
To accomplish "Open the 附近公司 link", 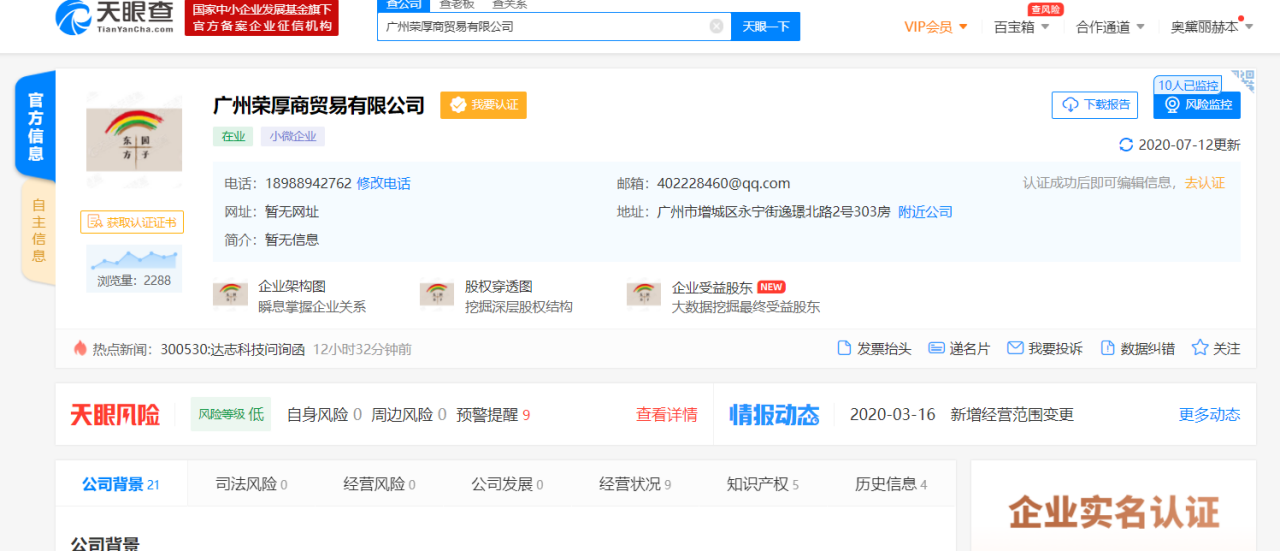I will pos(925,212).
